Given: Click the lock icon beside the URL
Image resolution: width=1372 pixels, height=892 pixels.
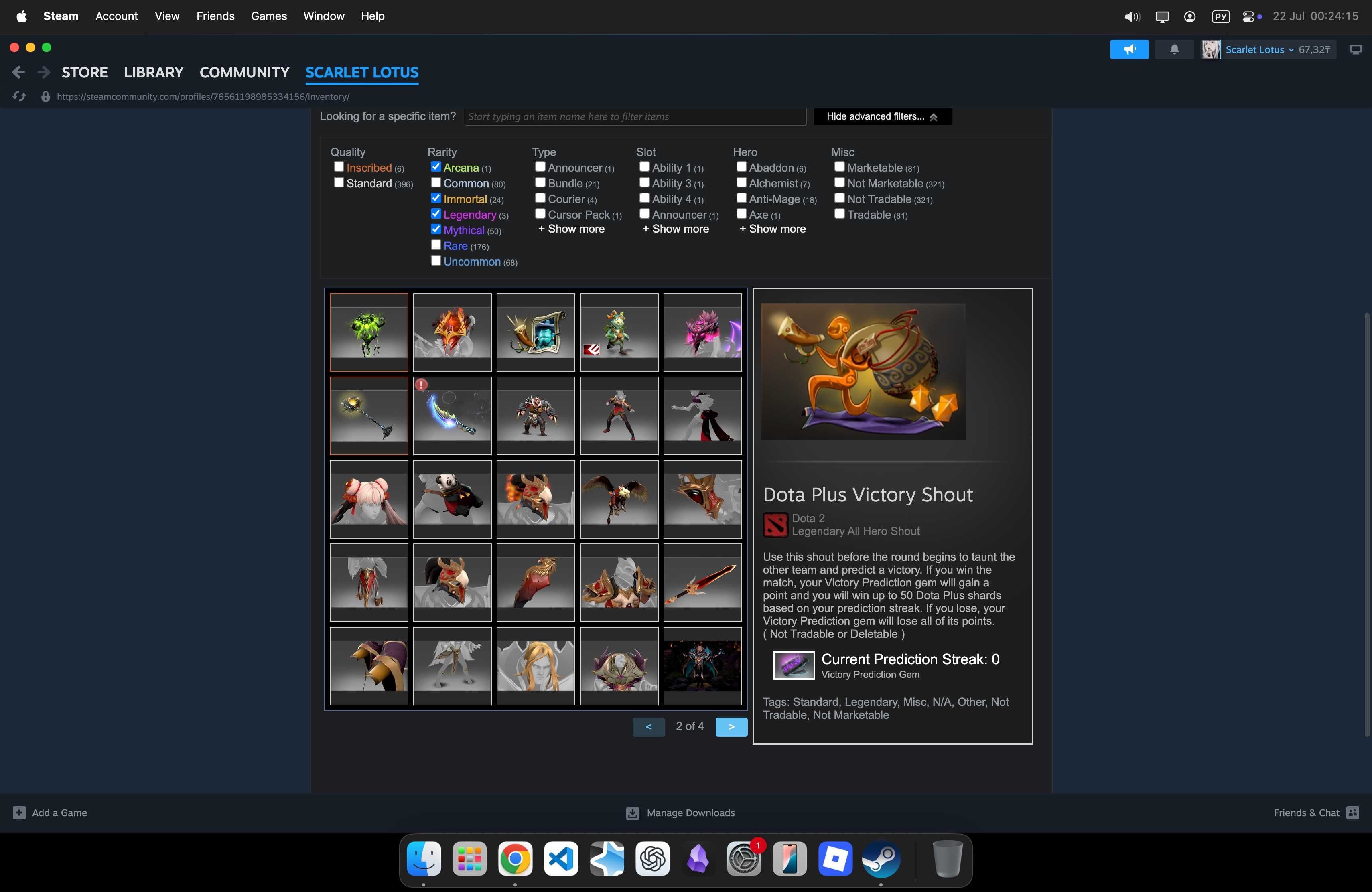Looking at the screenshot, I should tap(46, 97).
